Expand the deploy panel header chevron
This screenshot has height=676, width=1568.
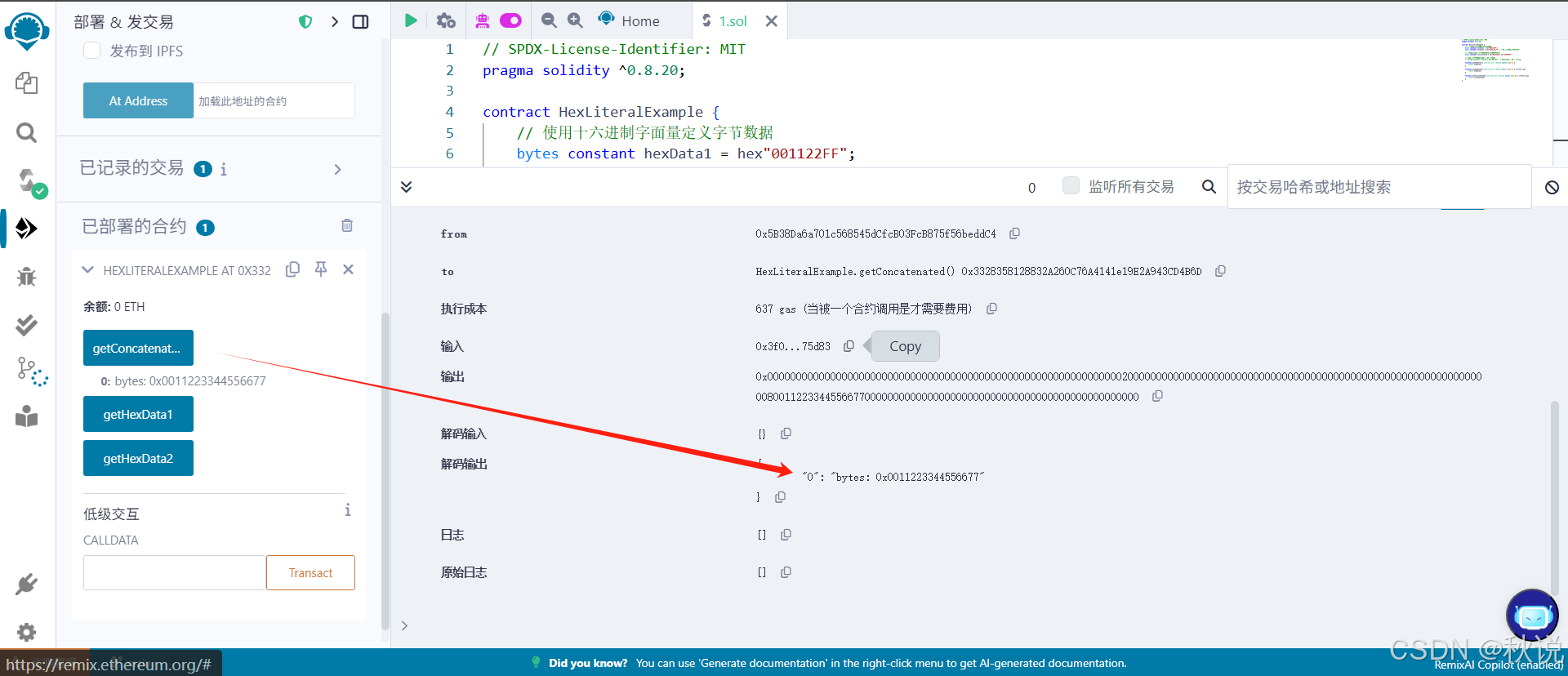click(335, 22)
